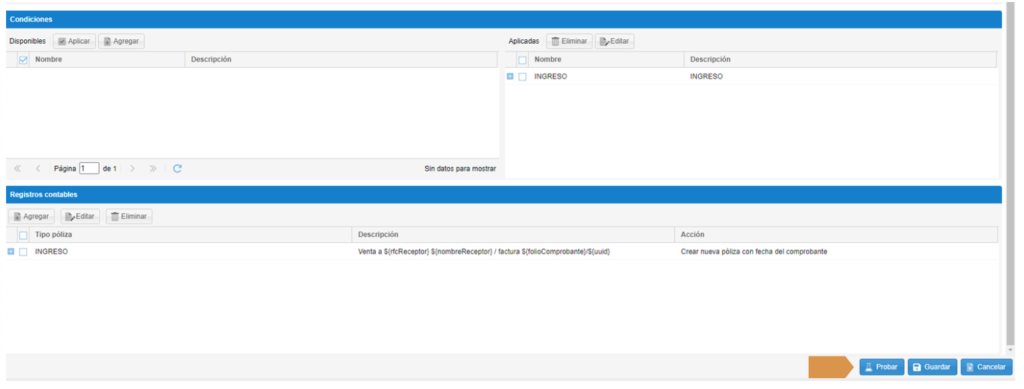Sort Disponibles by Nombre column
Viewport: 1024px width, 389px height.
(x=108, y=60)
